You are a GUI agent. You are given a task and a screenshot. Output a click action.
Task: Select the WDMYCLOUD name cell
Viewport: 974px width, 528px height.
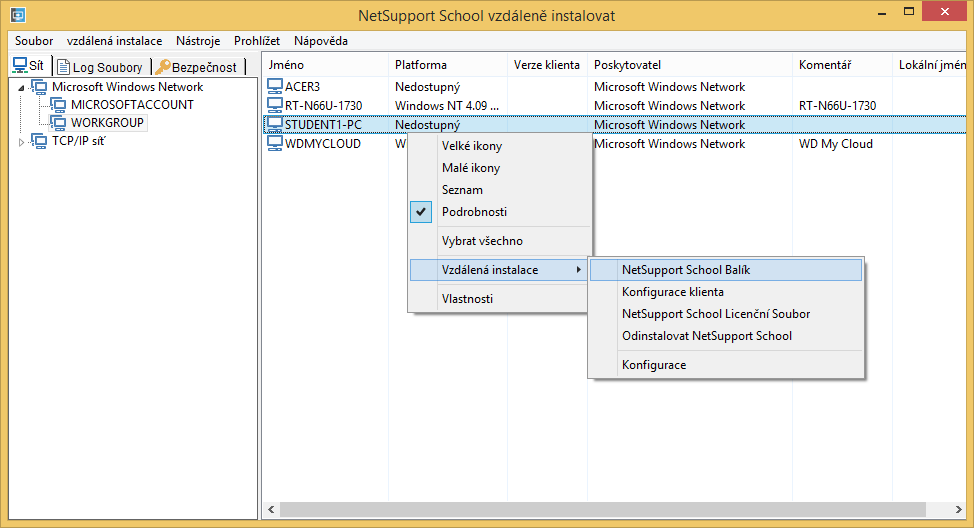(322, 143)
